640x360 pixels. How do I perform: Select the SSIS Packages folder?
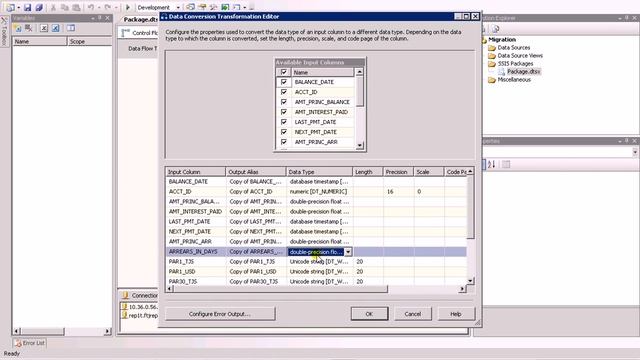click(515, 64)
